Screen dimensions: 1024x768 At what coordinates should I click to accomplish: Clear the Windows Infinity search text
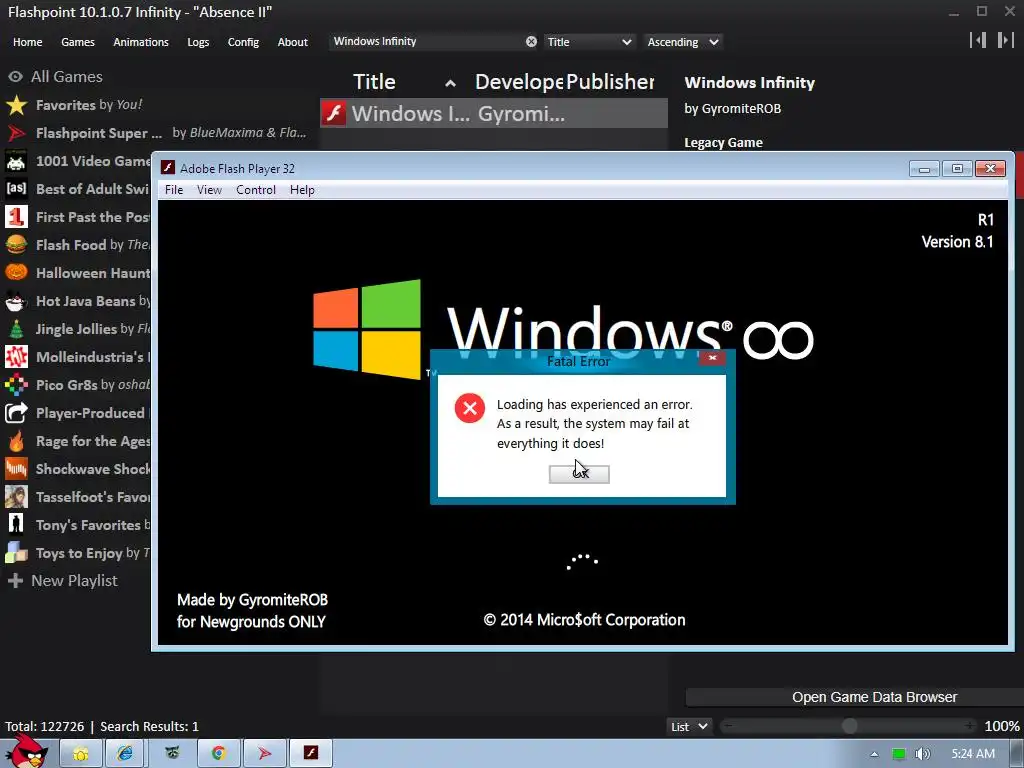pyautogui.click(x=532, y=42)
